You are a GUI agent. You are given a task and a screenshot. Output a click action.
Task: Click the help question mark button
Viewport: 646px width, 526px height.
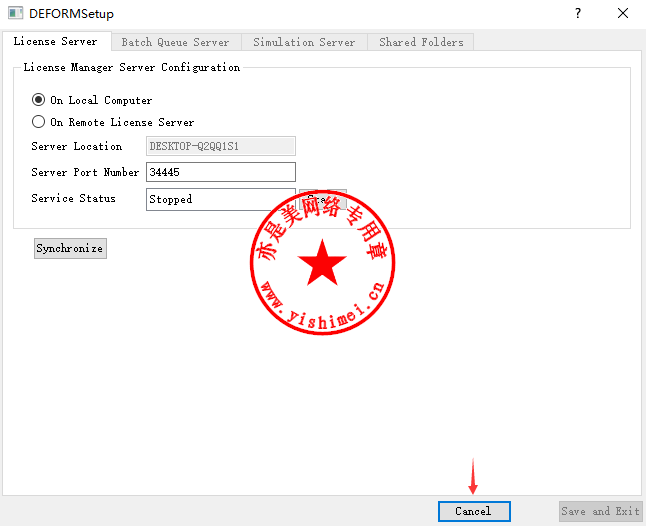[x=578, y=14]
